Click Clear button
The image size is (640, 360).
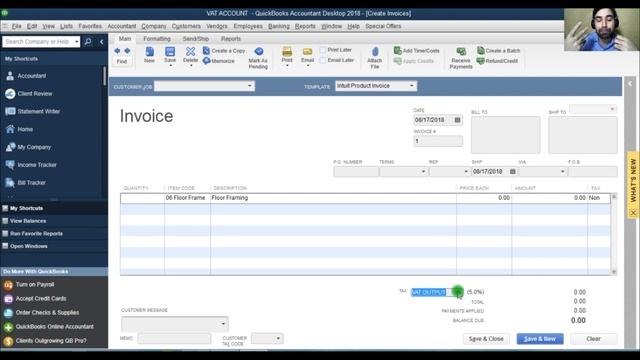[x=593, y=339]
